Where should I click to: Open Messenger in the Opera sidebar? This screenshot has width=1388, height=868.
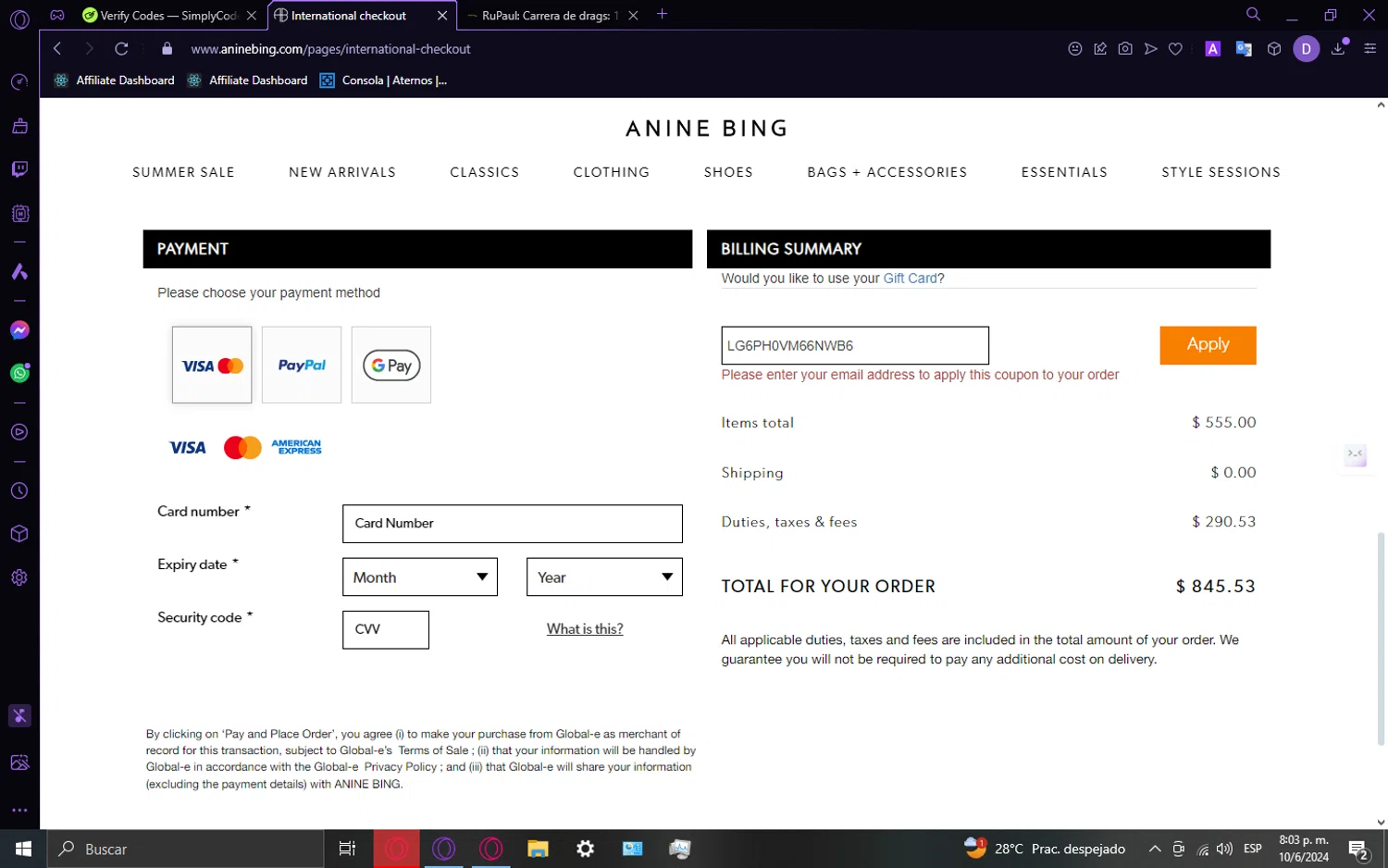(19, 330)
